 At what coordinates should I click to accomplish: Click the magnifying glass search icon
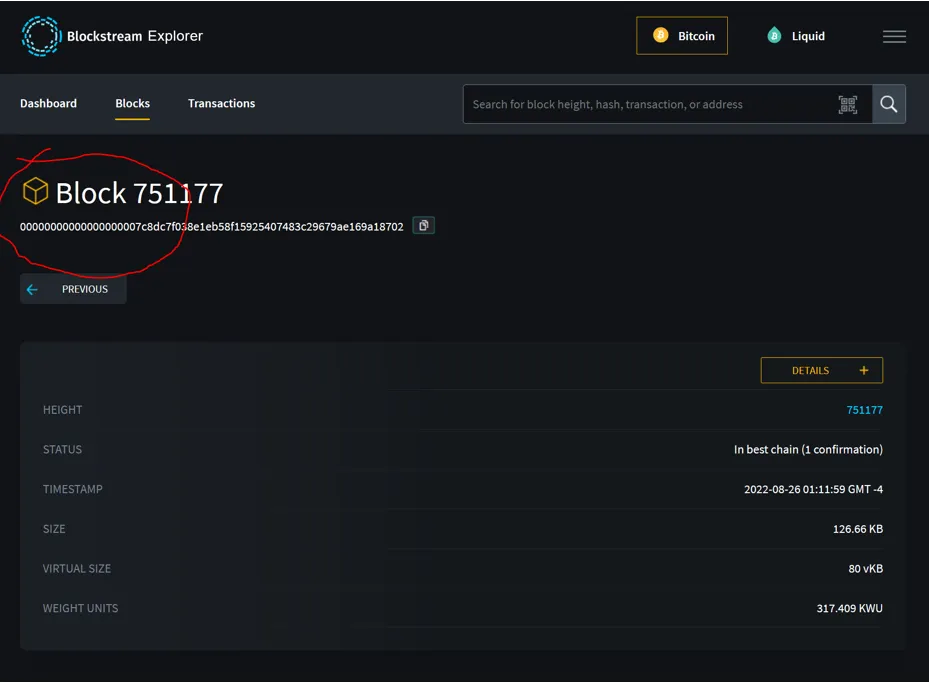pos(888,104)
